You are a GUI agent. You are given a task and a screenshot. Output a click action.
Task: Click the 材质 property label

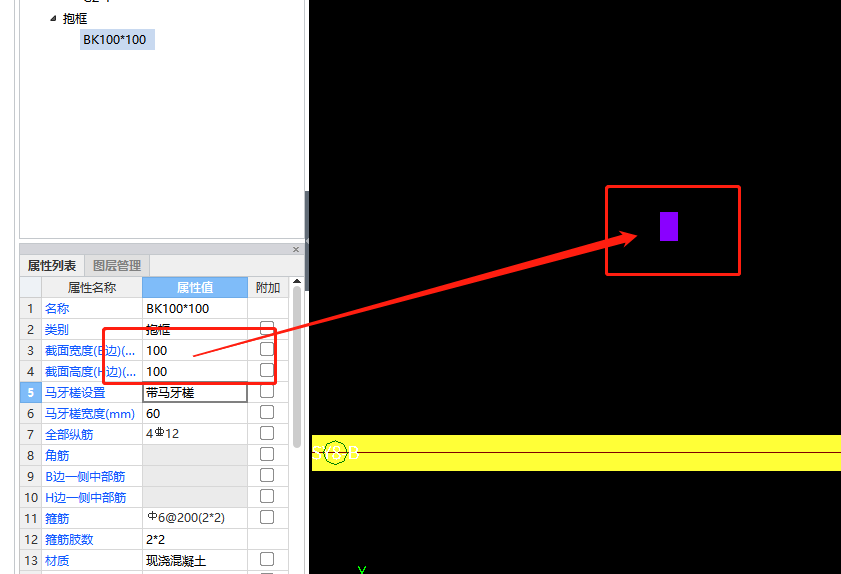click(x=57, y=561)
